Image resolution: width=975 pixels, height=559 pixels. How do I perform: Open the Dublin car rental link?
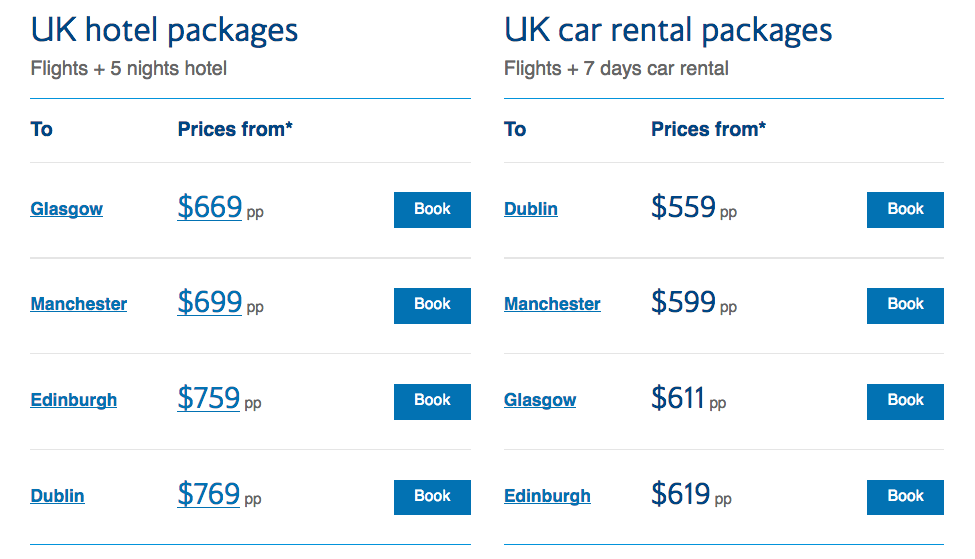point(530,209)
